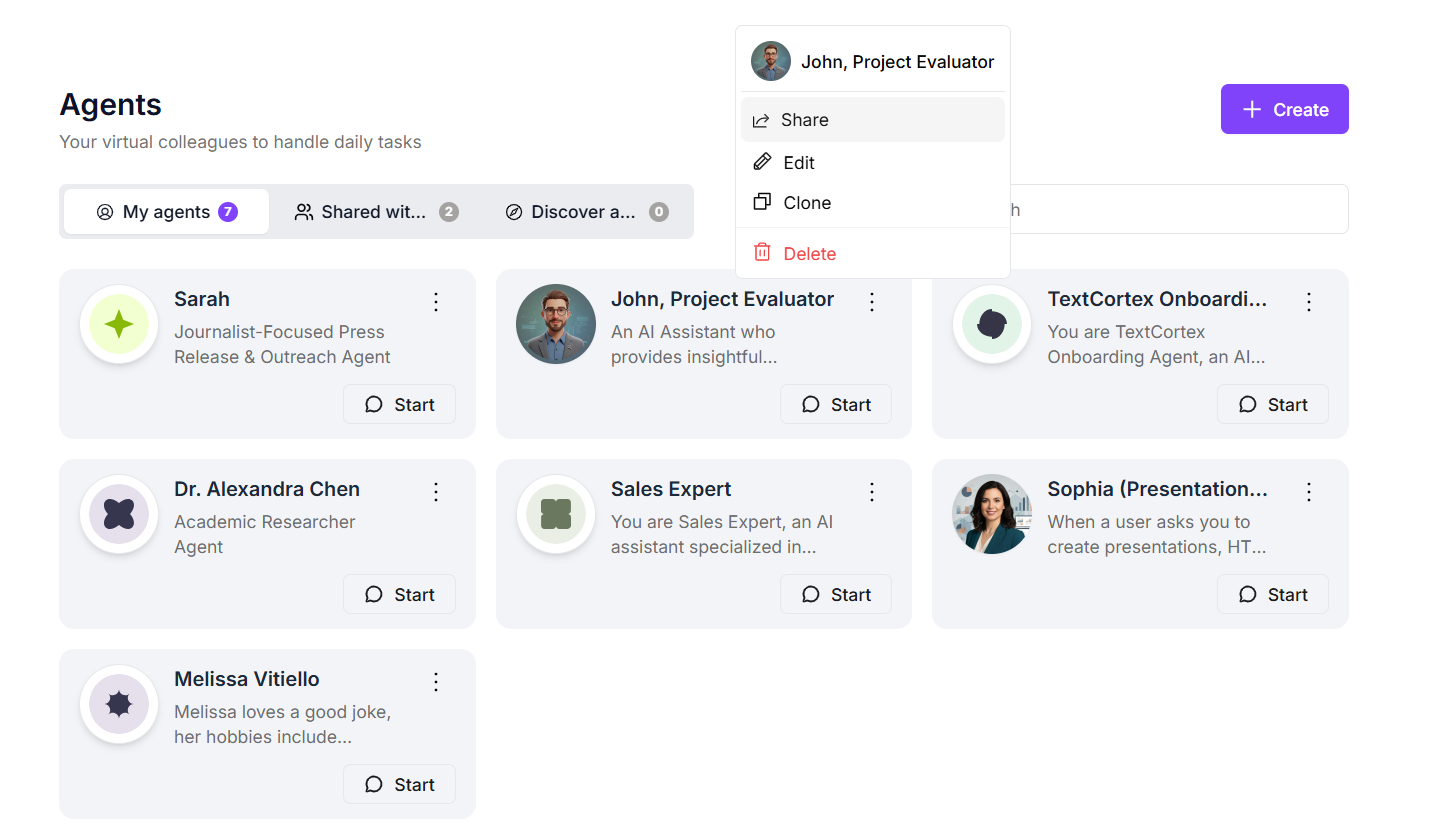
Task: Click John's profile photo on his card
Action: (555, 324)
